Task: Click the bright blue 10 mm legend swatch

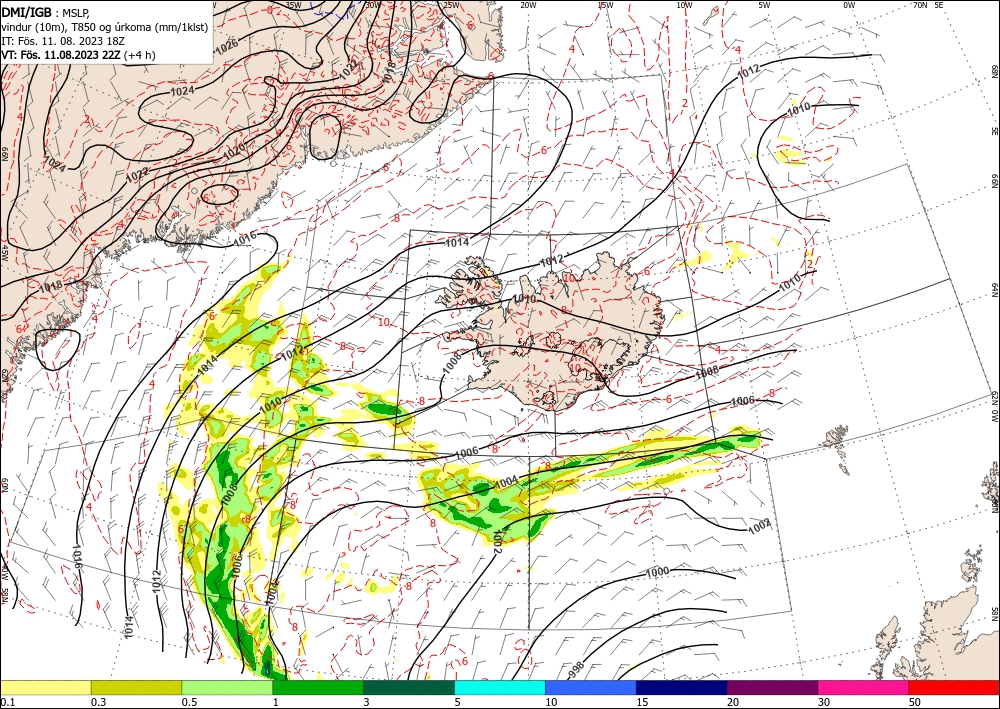Action: pyautogui.click(x=591, y=687)
